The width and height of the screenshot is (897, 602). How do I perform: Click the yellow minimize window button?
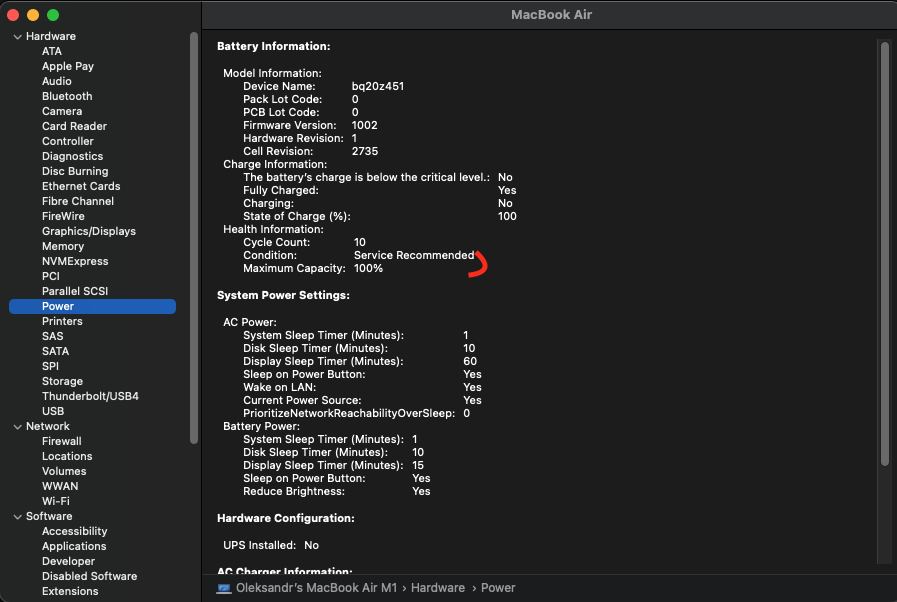(33, 15)
